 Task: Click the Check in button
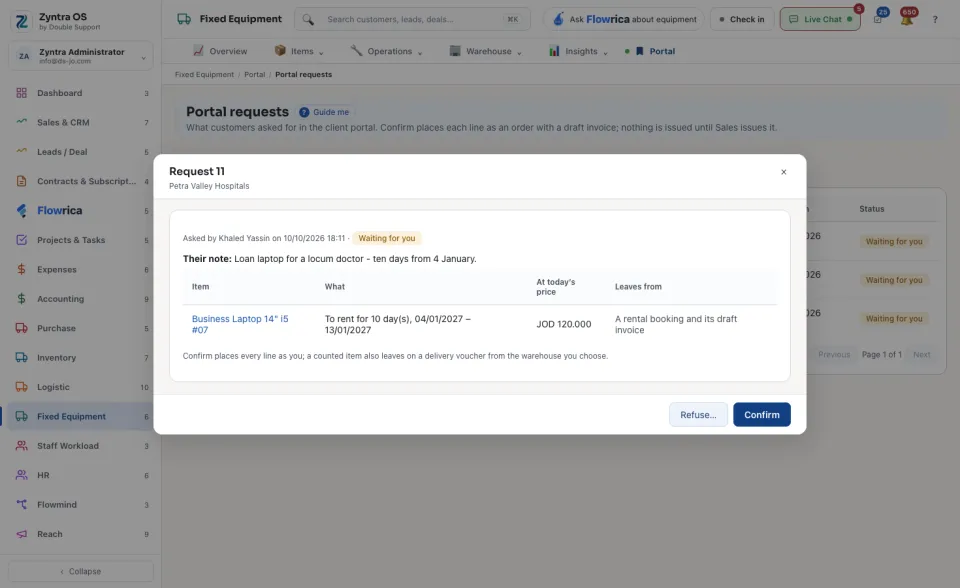[x=741, y=20]
